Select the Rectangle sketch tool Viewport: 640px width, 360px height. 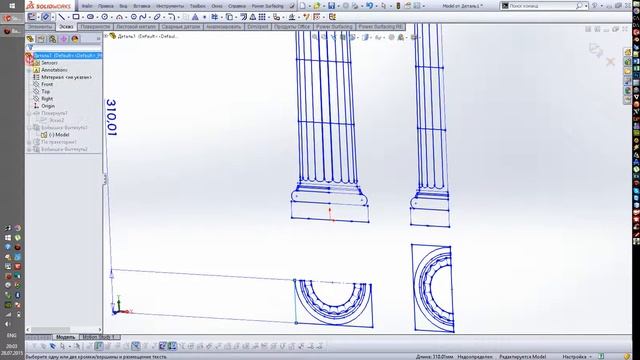[x=76, y=17]
